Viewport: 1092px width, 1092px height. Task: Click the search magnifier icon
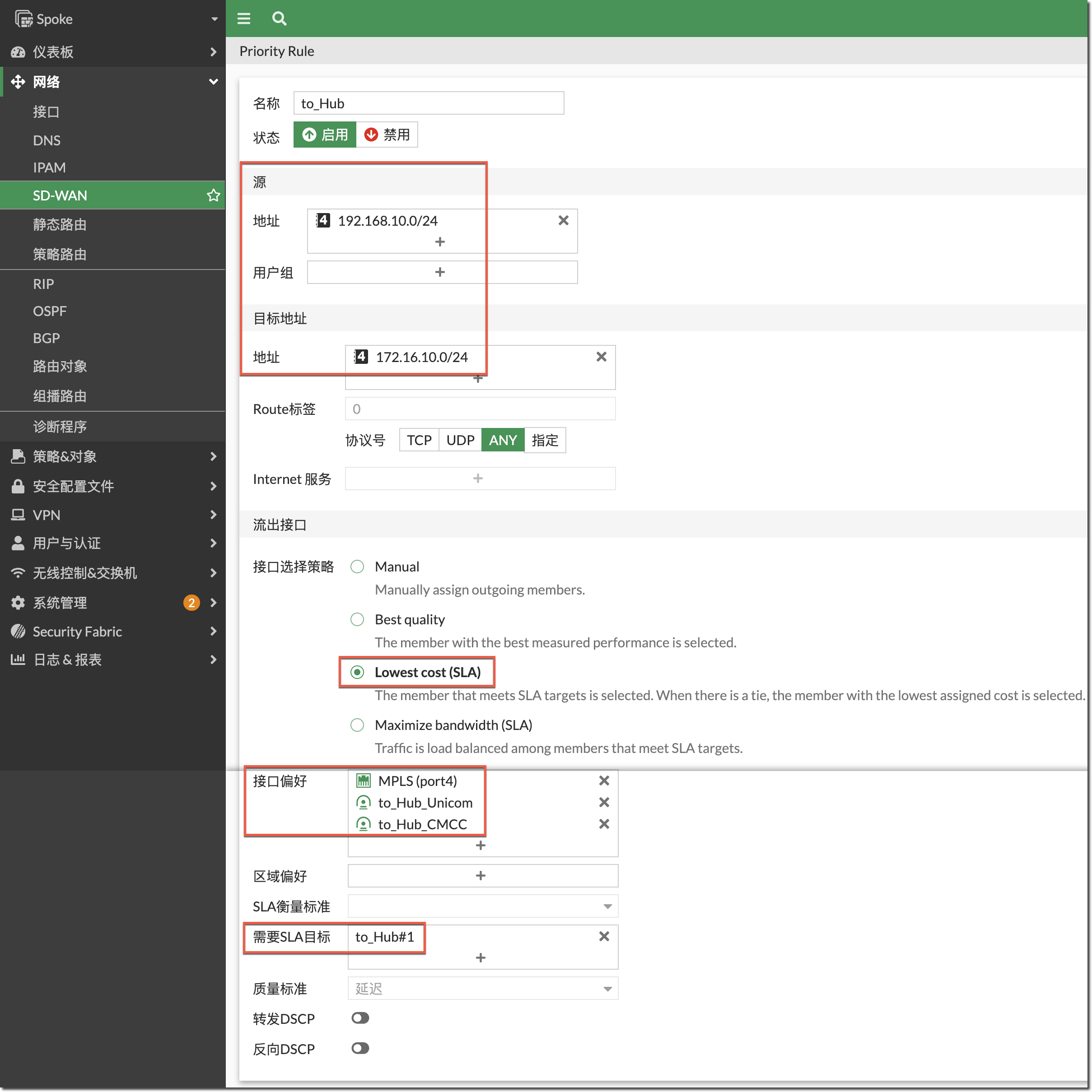280,19
